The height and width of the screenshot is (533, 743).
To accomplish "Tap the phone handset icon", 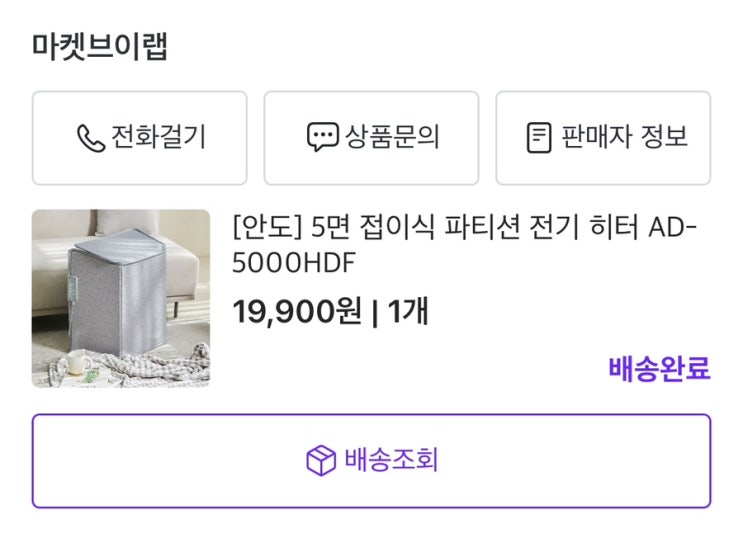I will (x=91, y=138).
